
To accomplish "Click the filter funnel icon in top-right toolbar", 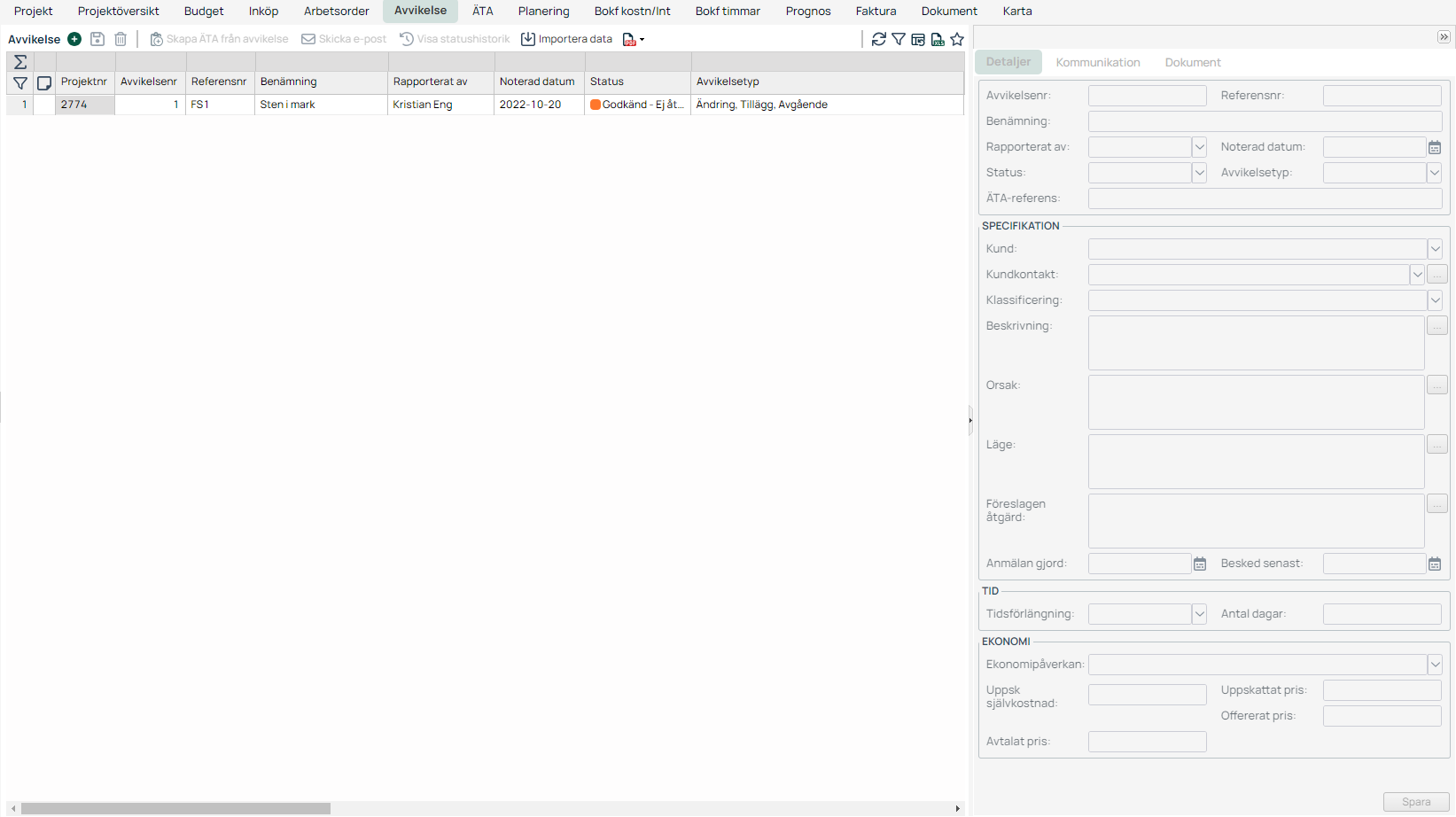I will [899, 39].
